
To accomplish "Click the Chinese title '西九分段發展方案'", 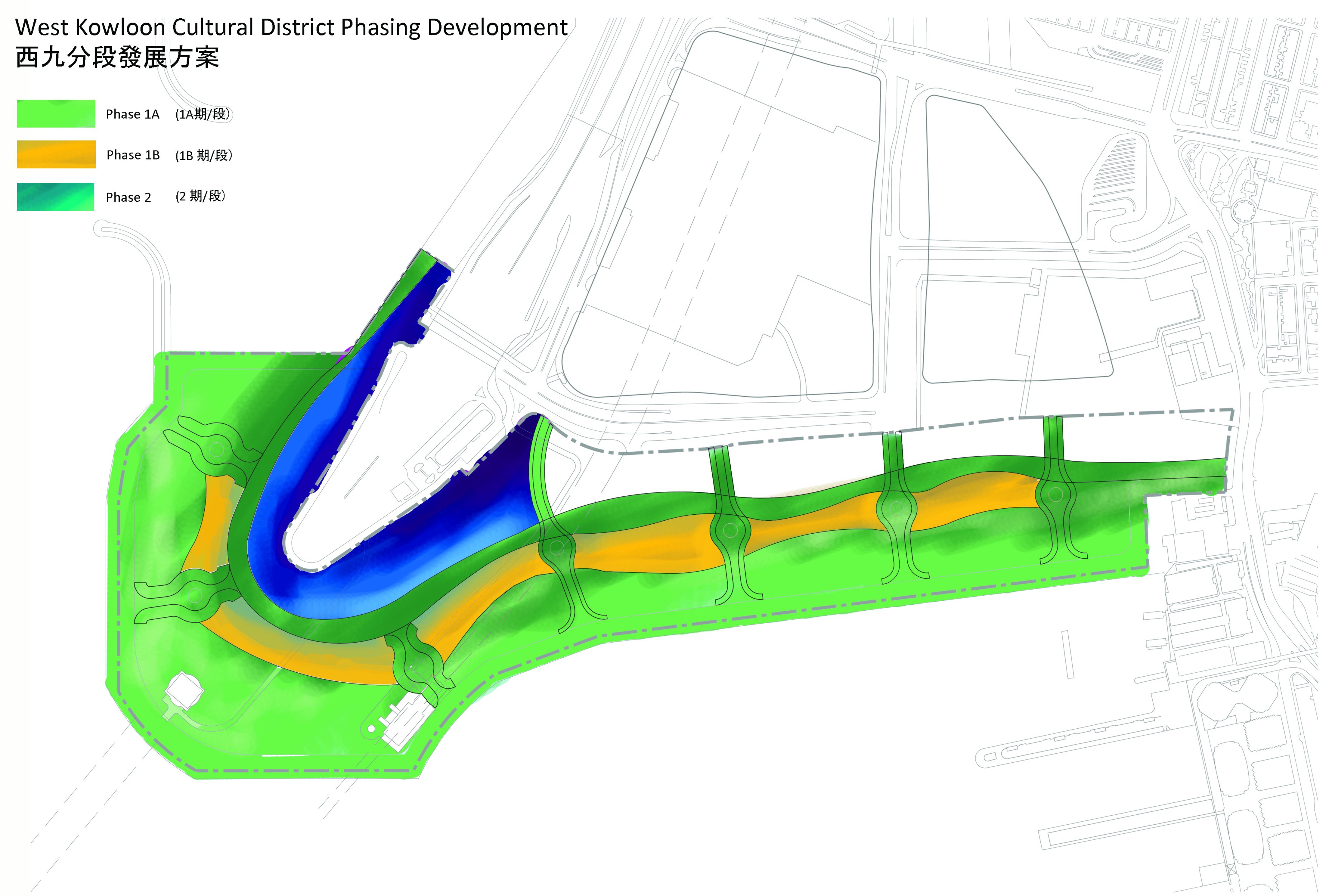I will click(x=117, y=57).
